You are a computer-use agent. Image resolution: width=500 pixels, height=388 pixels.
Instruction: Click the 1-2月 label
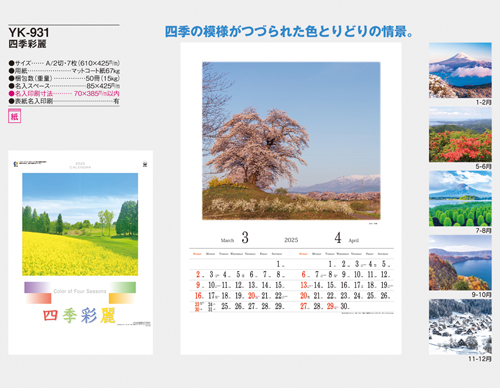483,102
